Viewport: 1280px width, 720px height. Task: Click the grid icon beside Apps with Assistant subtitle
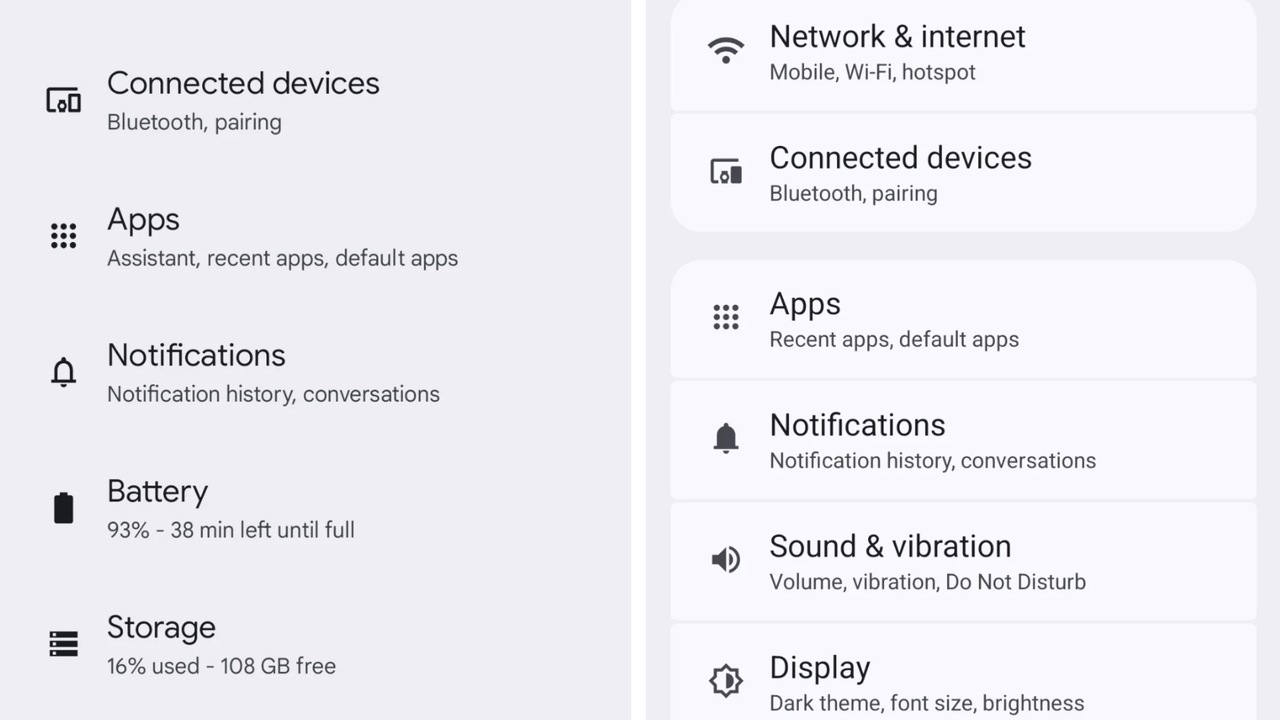[x=63, y=236]
